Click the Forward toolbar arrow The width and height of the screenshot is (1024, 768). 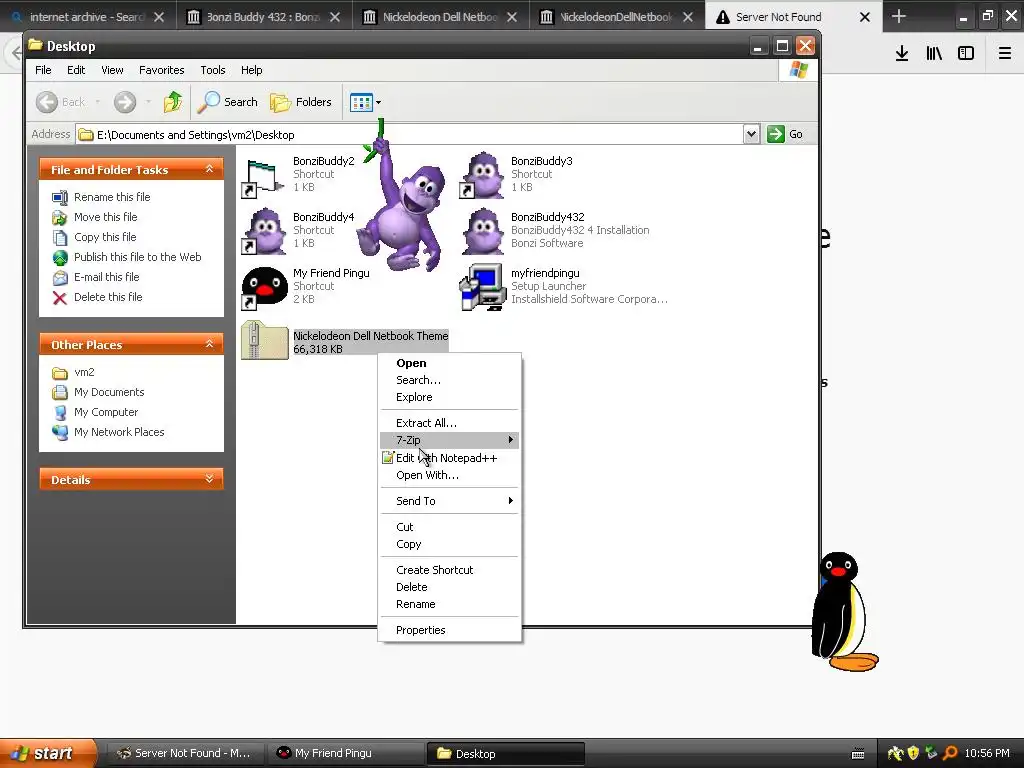coord(125,102)
